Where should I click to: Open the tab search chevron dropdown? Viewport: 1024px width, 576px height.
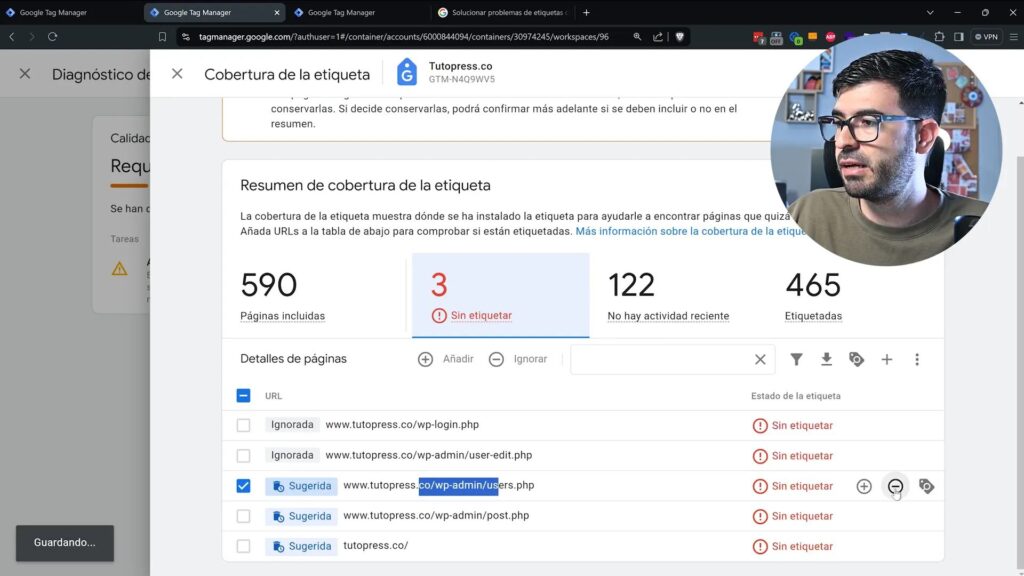930,12
